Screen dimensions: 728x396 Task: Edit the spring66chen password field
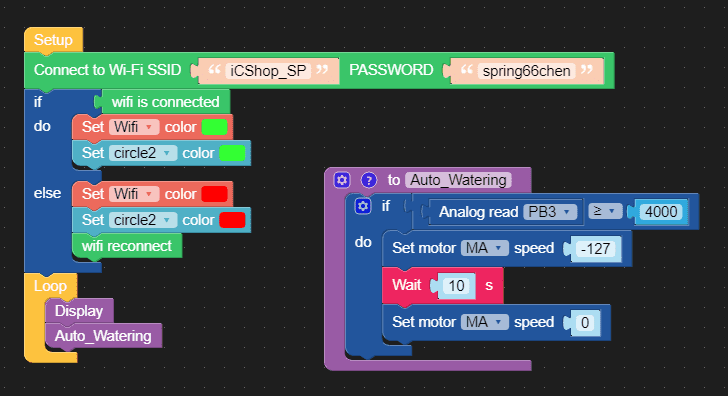tap(526, 71)
